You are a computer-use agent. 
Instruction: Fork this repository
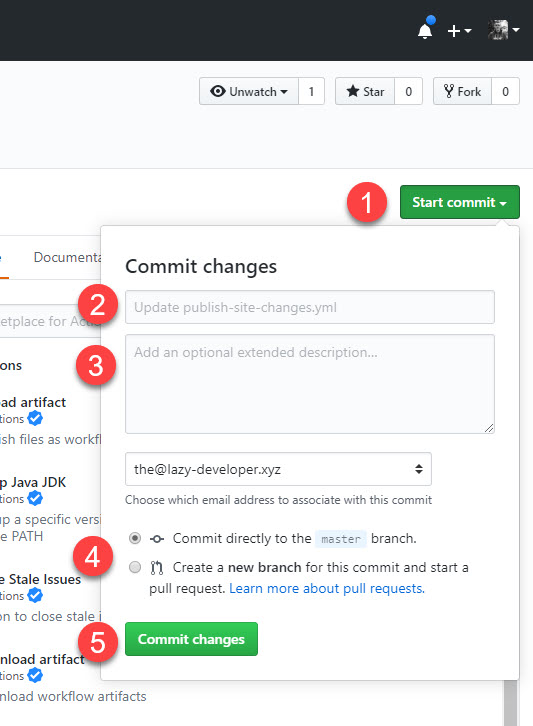tap(462, 92)
